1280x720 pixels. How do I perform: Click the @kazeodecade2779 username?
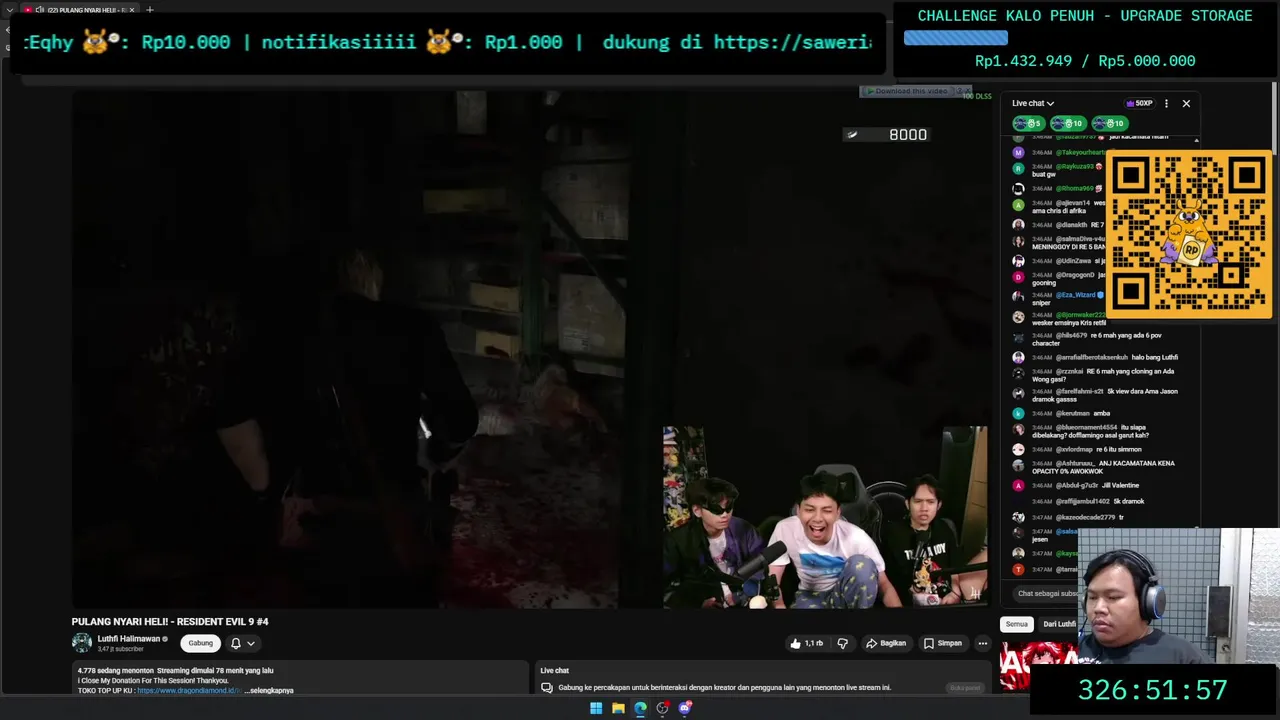coord(1085,517)
